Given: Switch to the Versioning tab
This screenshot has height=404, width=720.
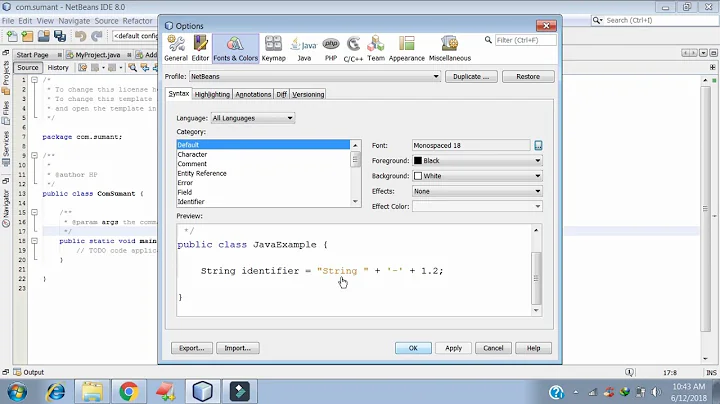Looking at the screenshot, I should [x=308, y=94].
